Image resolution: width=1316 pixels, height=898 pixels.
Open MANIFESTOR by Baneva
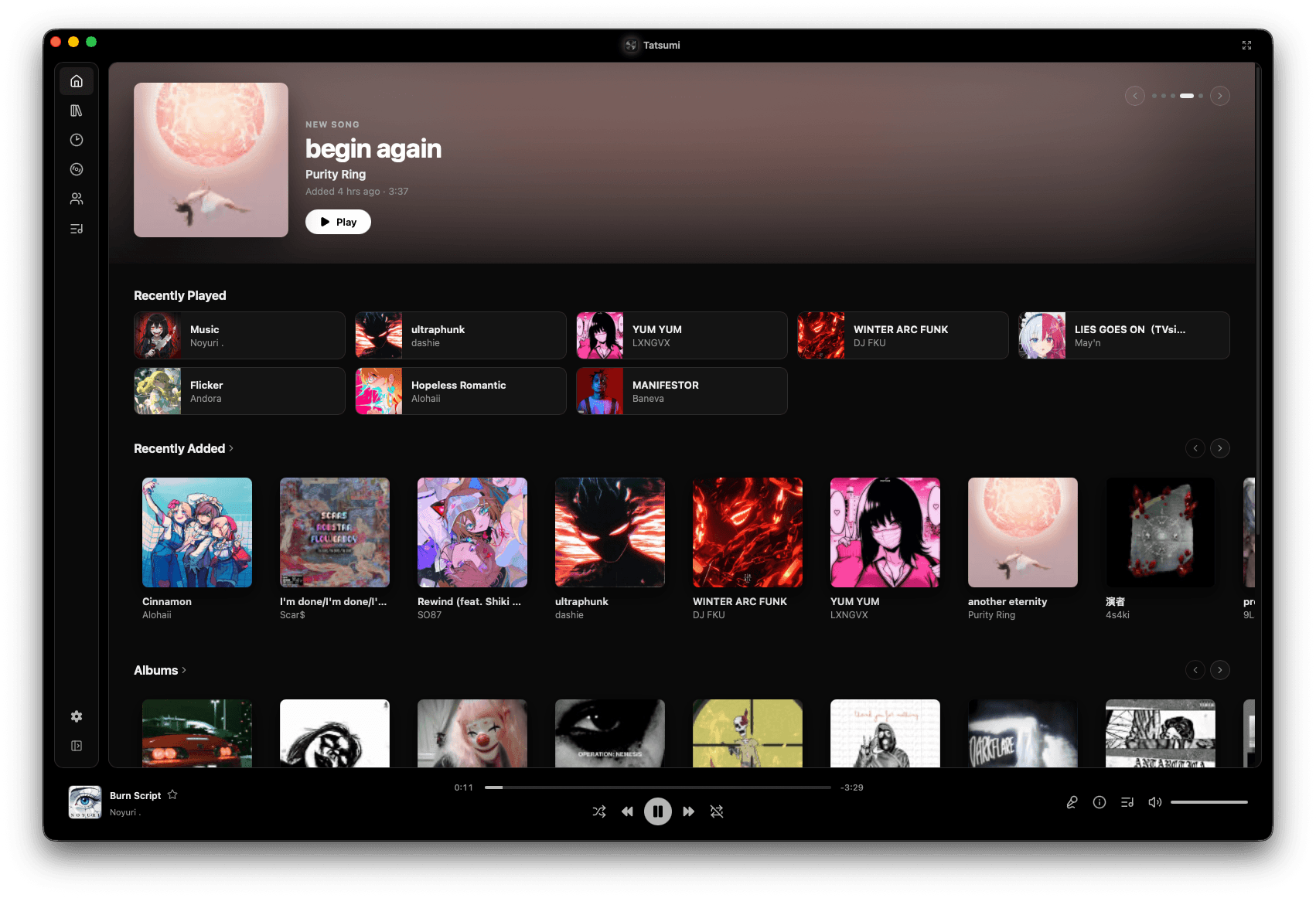click(682, 391)
